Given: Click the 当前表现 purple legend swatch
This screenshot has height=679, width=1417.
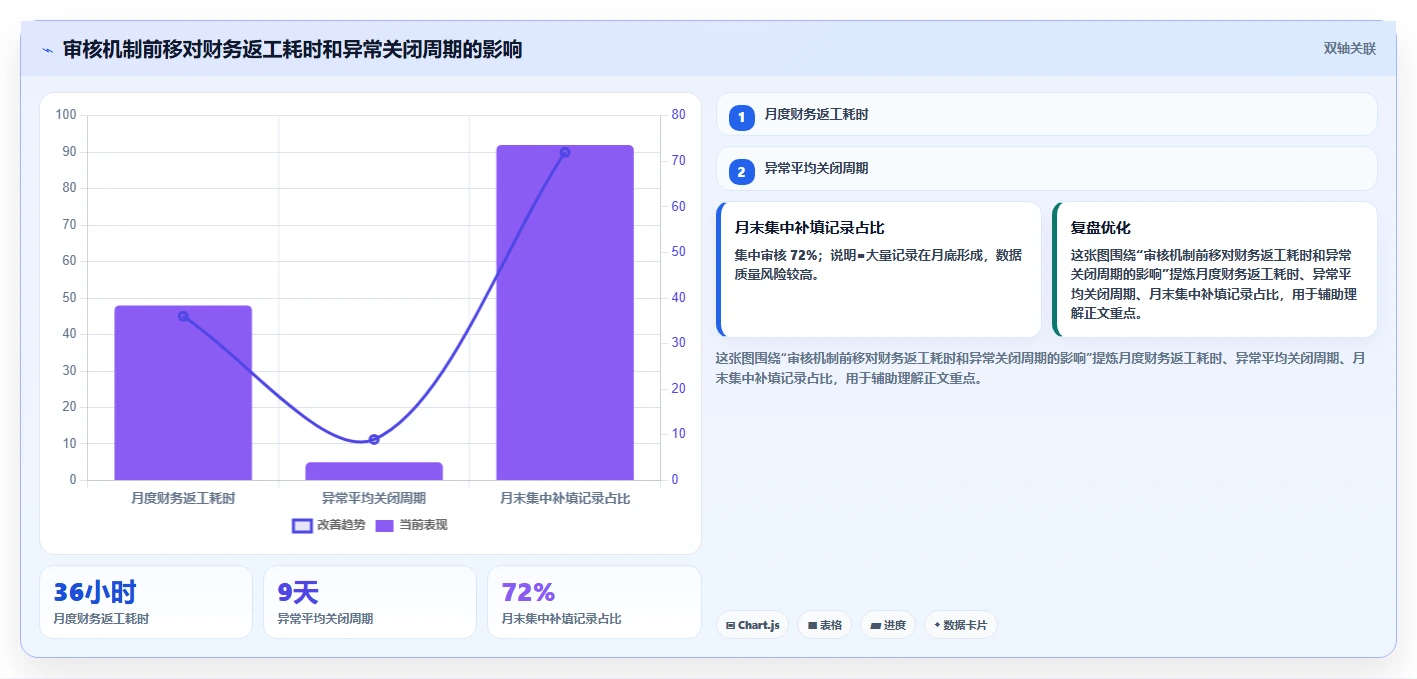Looking at the screenshot, I should pyautogui.click(x=385, y=525).
